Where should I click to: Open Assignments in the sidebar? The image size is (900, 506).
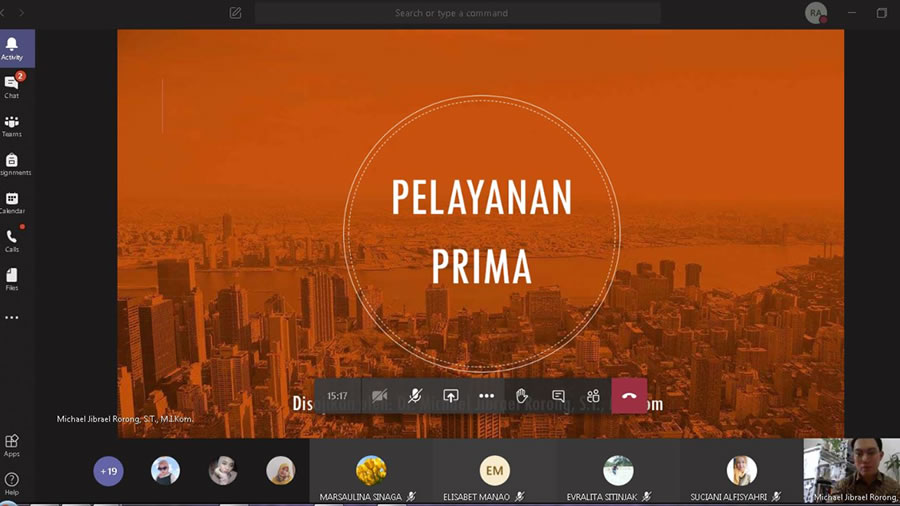click(x=12, y=164)
